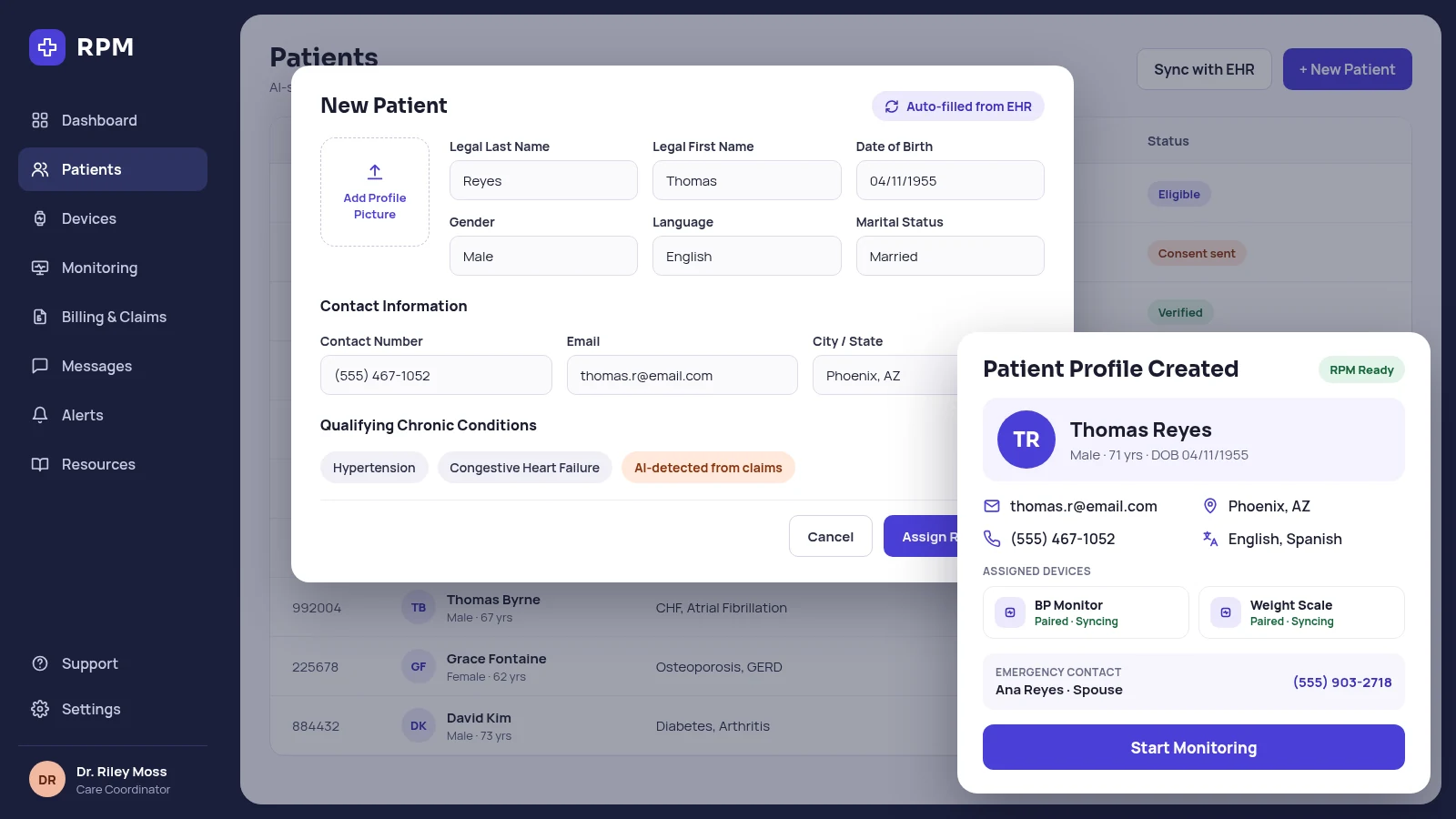Click the Resources book icon
The image size is (1456, 819).
[x=40, y=464]
